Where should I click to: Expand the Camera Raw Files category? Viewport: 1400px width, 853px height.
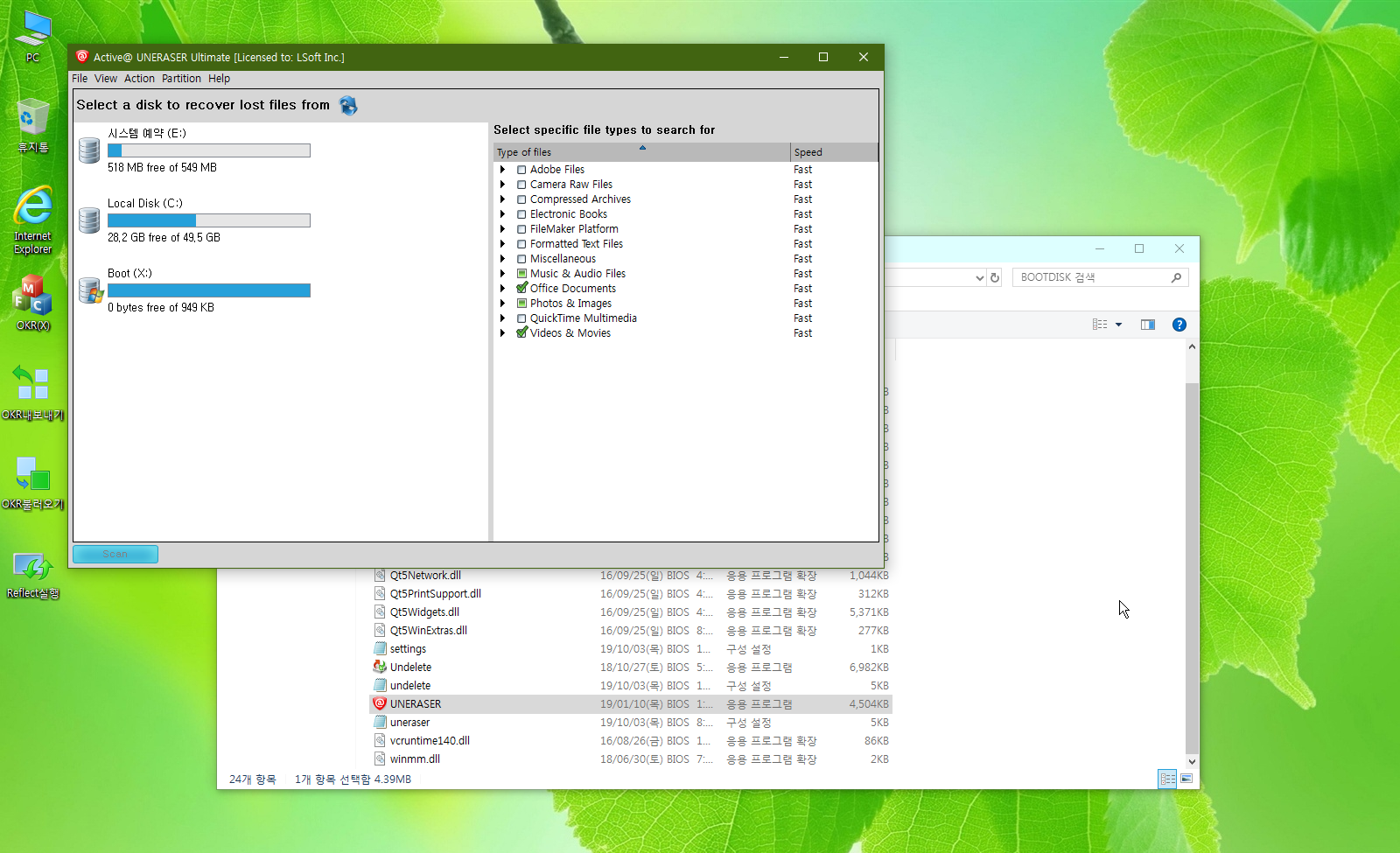click(x=503, y=185)
